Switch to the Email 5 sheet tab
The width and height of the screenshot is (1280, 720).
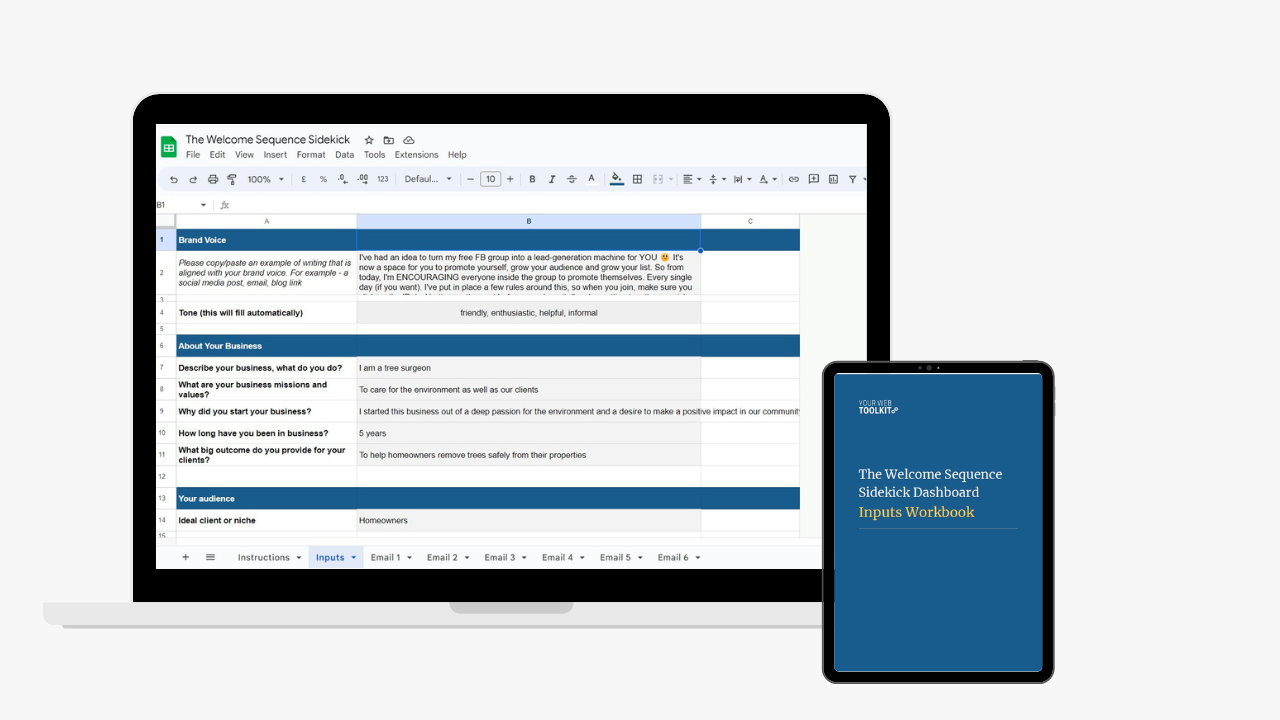(x=615, y=557)
